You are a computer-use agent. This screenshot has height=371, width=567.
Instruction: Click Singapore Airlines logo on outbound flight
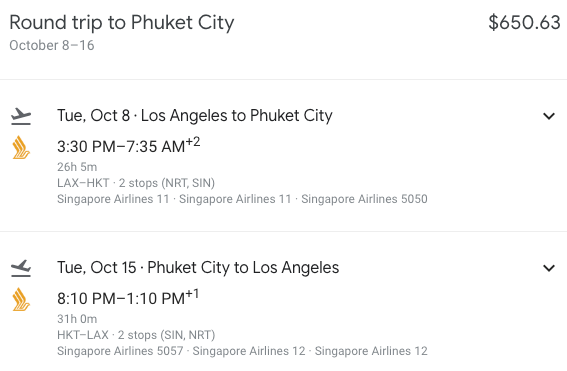pos(21,148)
